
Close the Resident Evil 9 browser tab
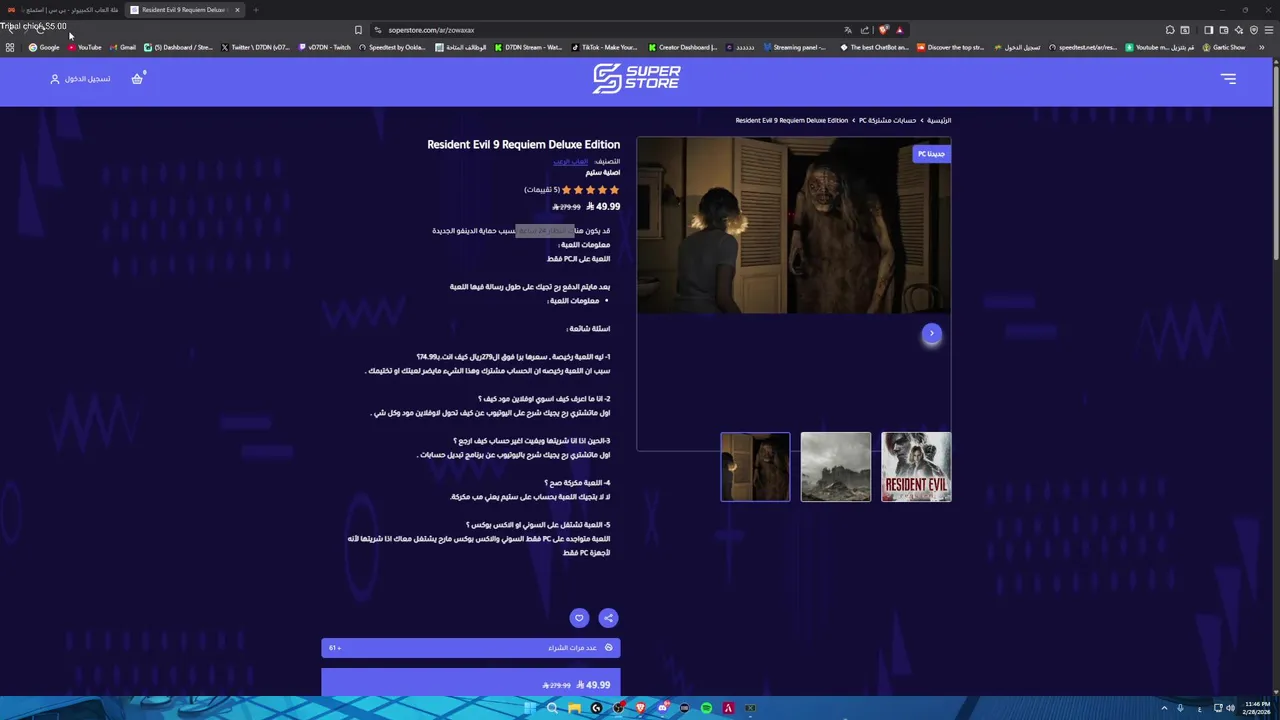237,10
